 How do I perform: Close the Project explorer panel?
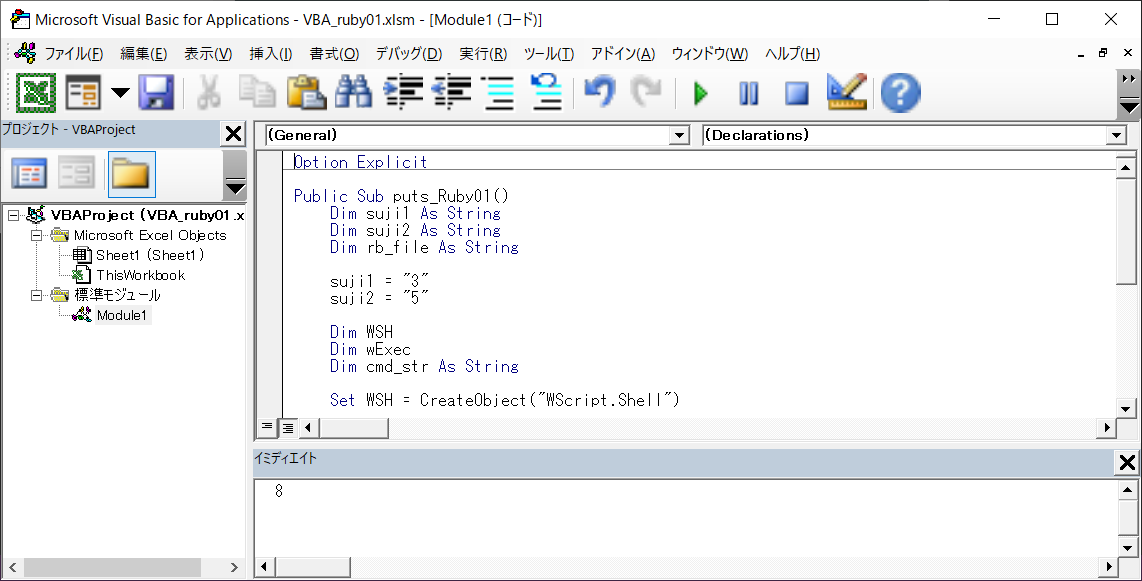(233, 133)
